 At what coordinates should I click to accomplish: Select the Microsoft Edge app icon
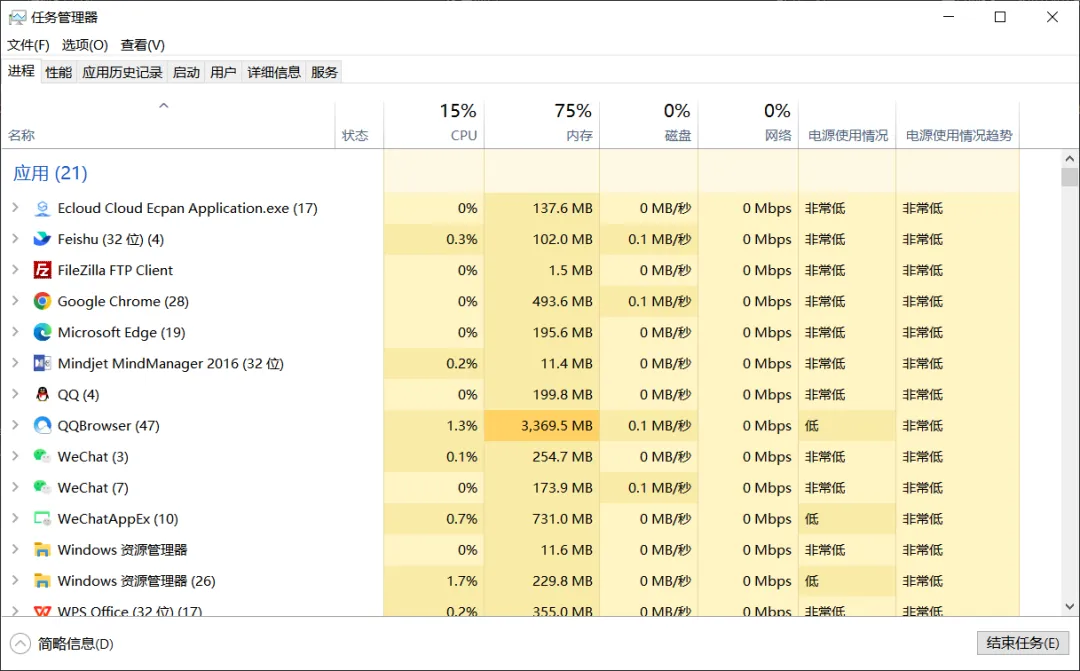[x=42, y=332]
